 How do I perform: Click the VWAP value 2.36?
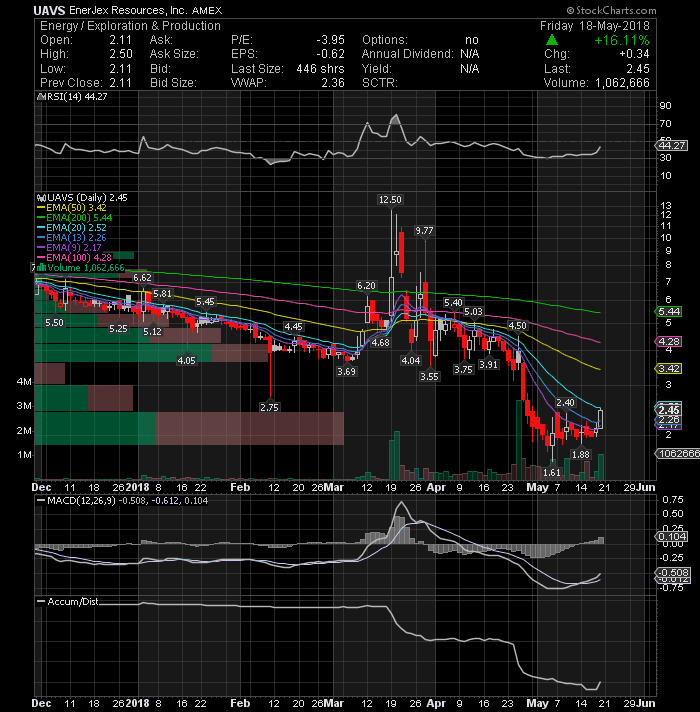tap(333, 83)
